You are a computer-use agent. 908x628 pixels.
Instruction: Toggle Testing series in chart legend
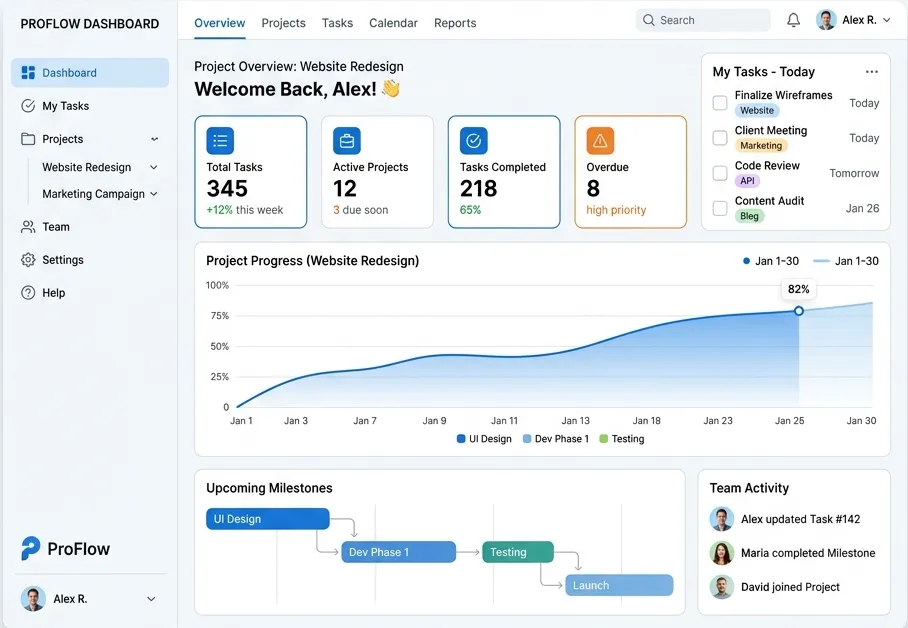622,439
